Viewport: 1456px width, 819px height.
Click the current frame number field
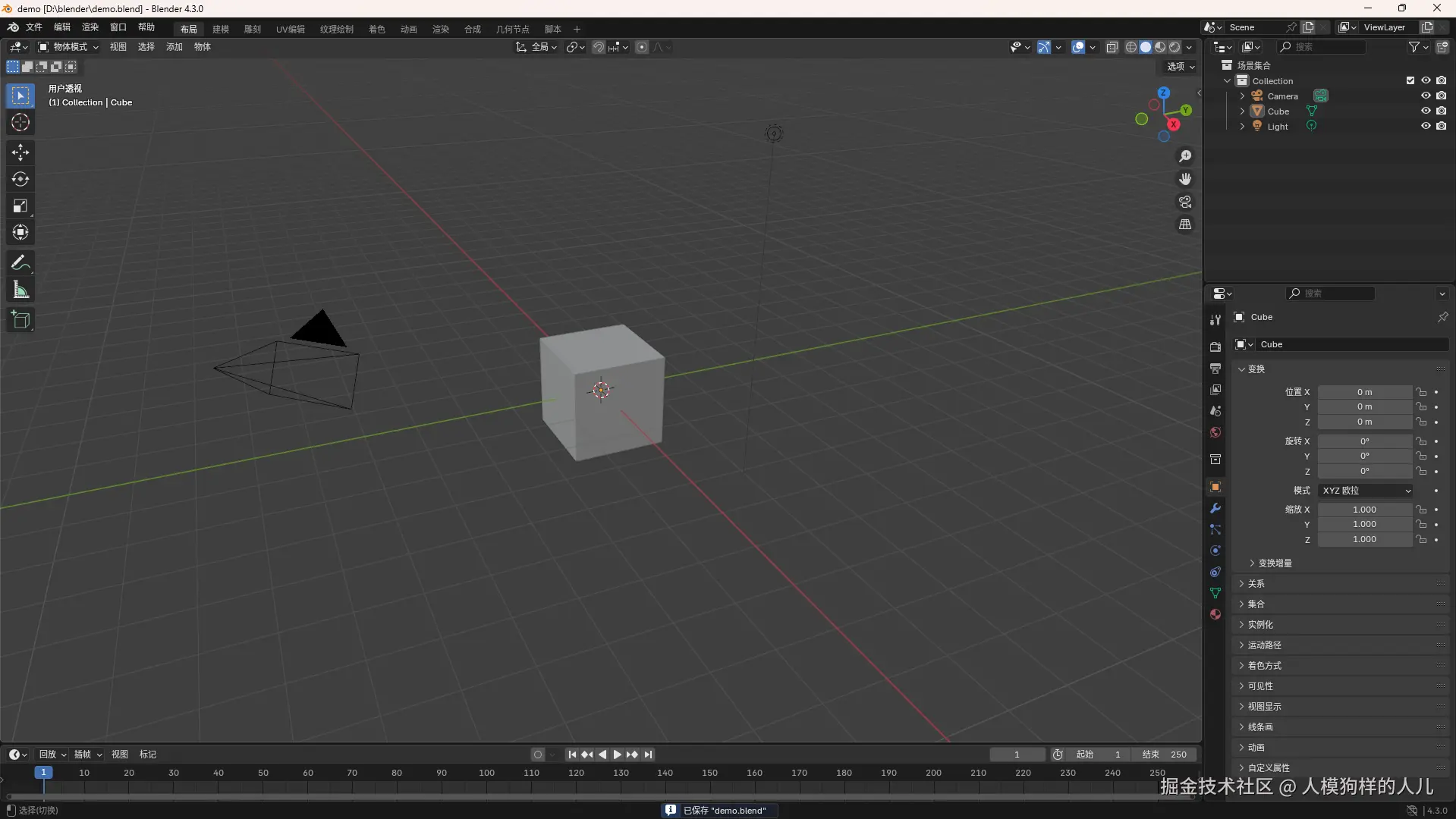click(1017, 755)
